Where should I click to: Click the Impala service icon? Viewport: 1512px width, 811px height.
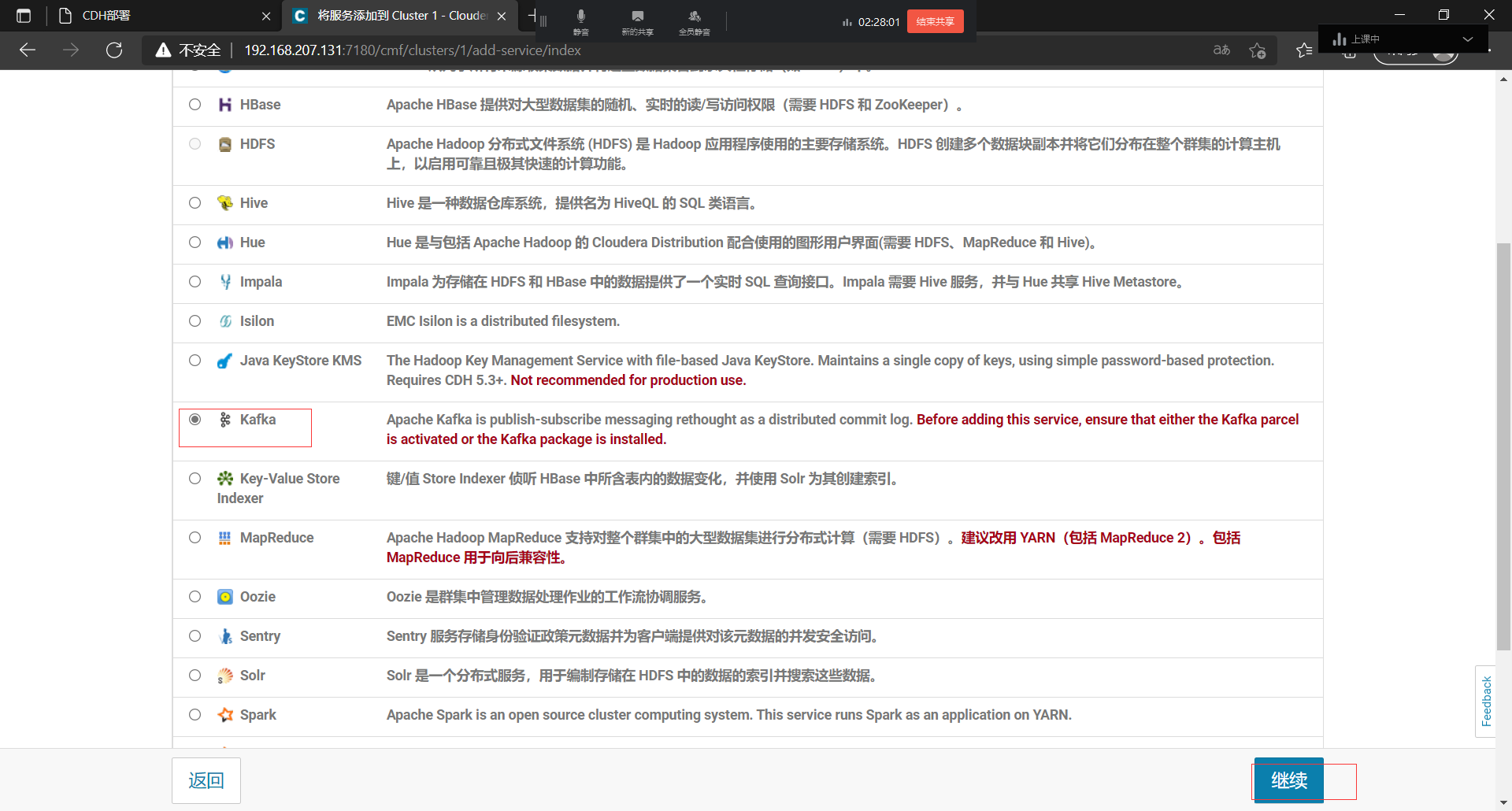click(225, 282)
